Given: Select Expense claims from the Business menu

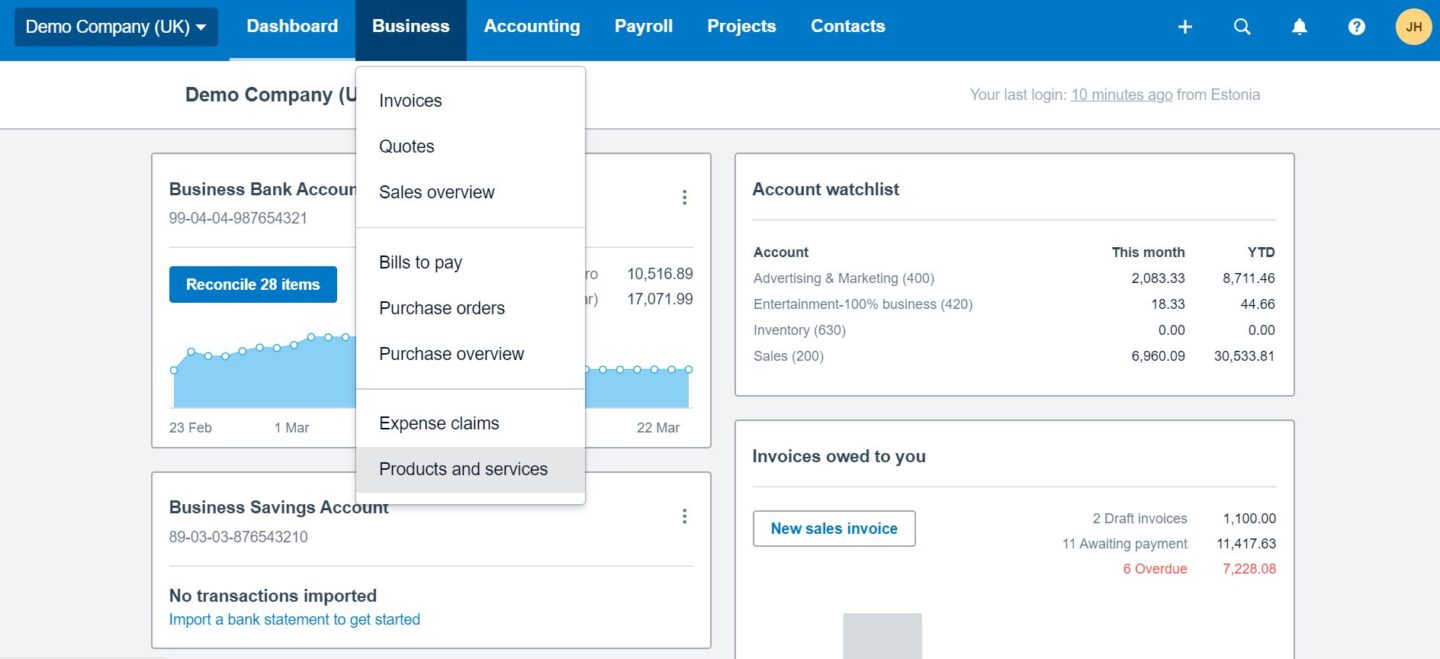Looking at the screenshot, I should point(438,423).
